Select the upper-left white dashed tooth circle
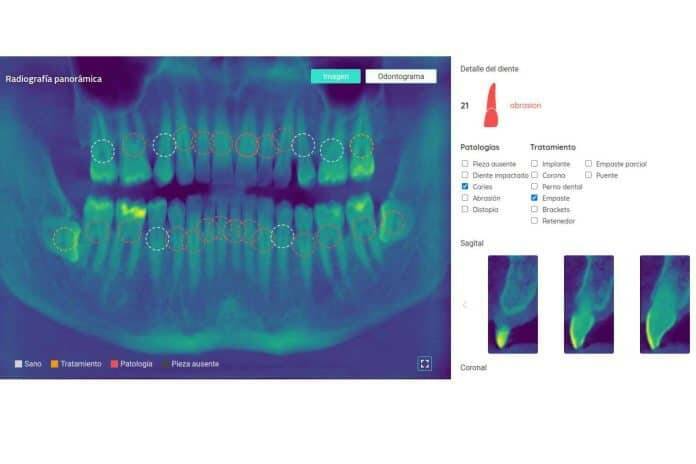Image resolution: width=696 pixels, height=464 pixels. pos(102,151)
